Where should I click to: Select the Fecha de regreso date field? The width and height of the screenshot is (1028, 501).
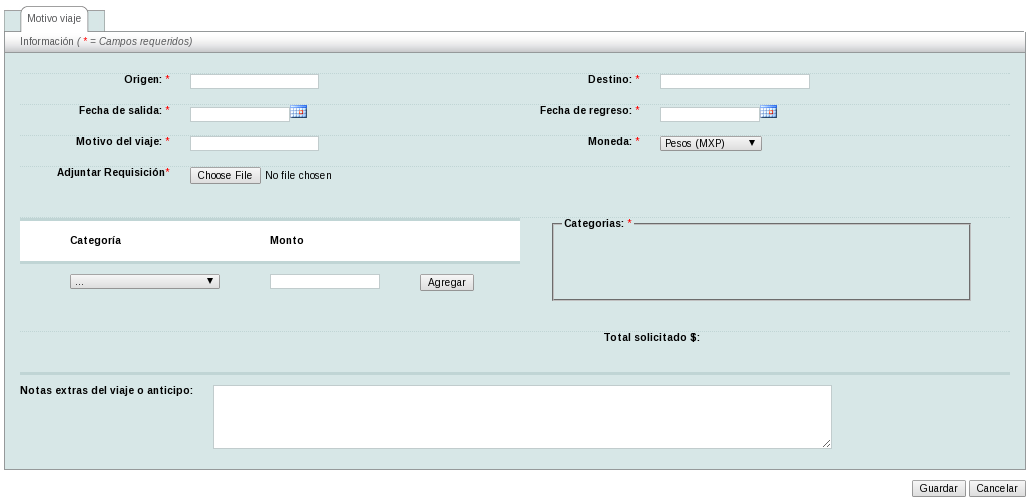(x=709, y=114)
